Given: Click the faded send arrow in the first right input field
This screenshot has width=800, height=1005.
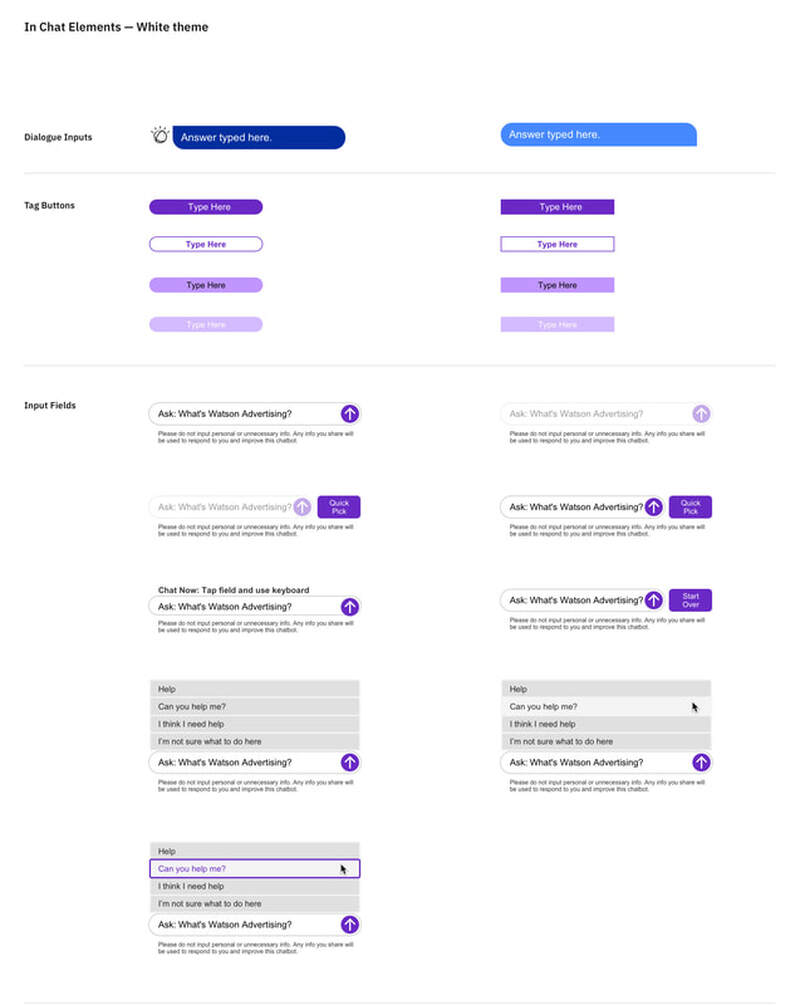Looking at the screenshot, I should [701, 413].
